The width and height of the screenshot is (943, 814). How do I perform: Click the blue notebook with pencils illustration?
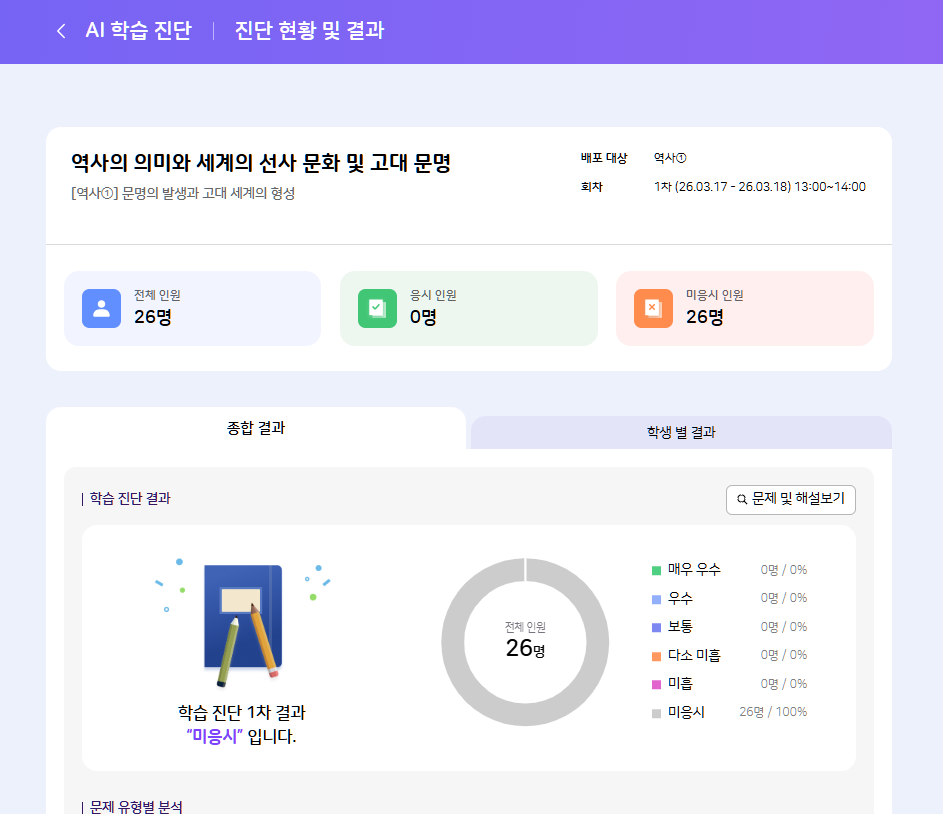pyautogui.click(x=242, y=618)
